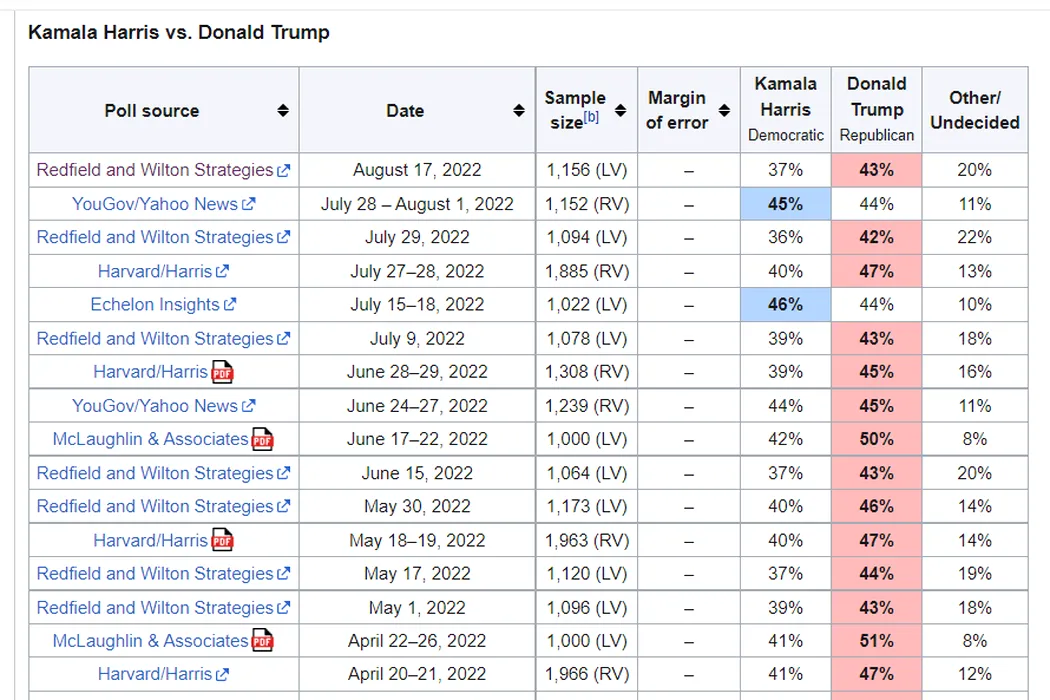Open YouGov/Yahoo News June 24–27 link
The width and height of the screenshot is (1050, 700).
pos(155,406)
